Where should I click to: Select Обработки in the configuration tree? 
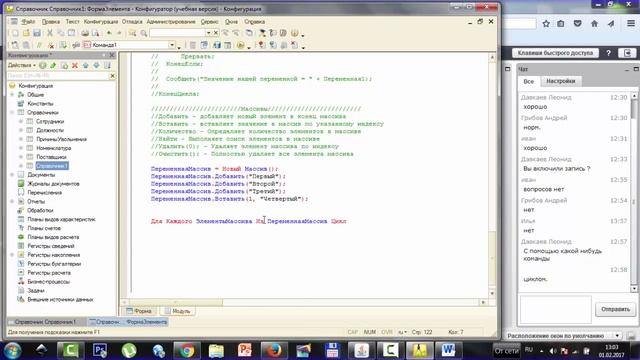point(40,211)
